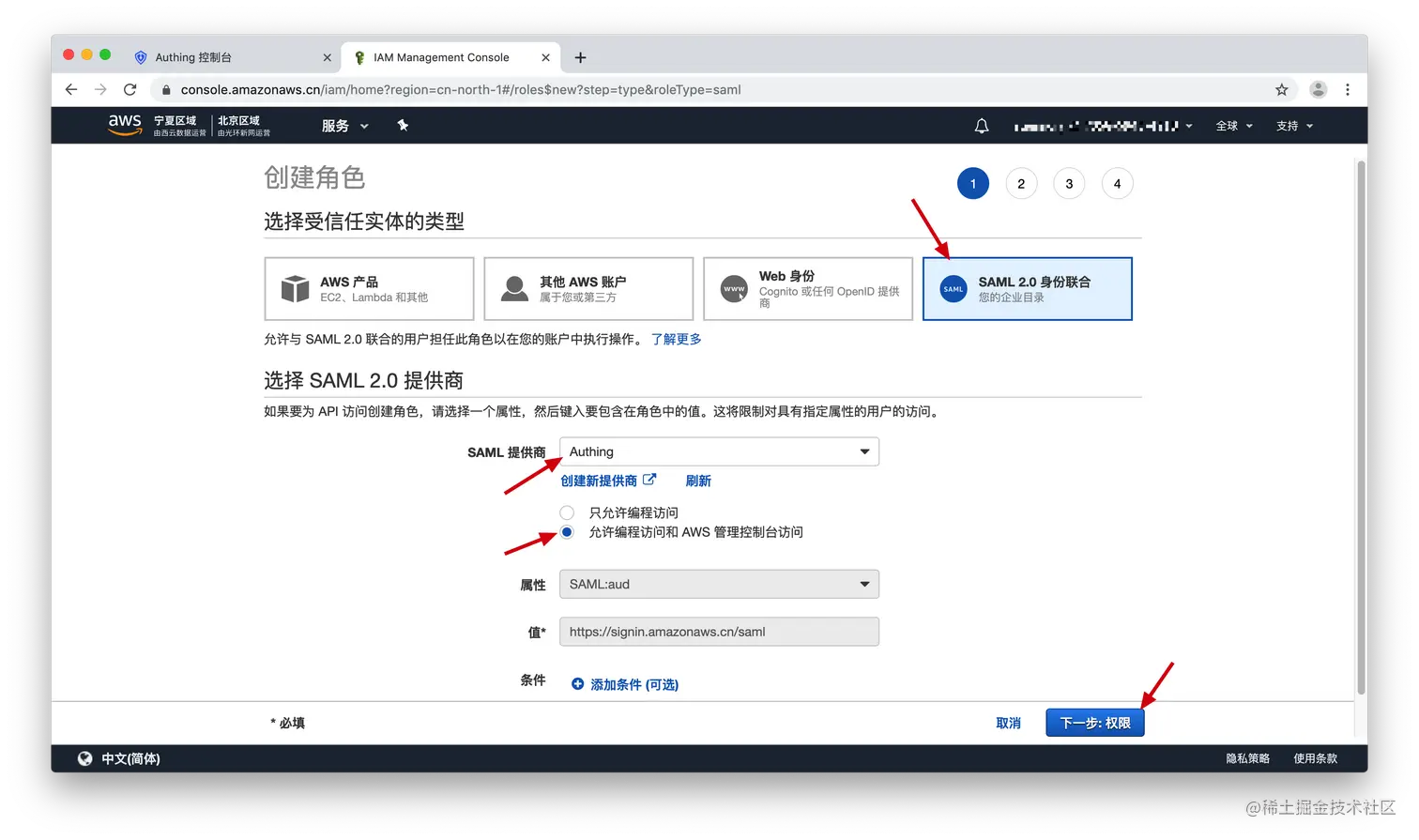Click the 北京区域 region link

(243, 126)
